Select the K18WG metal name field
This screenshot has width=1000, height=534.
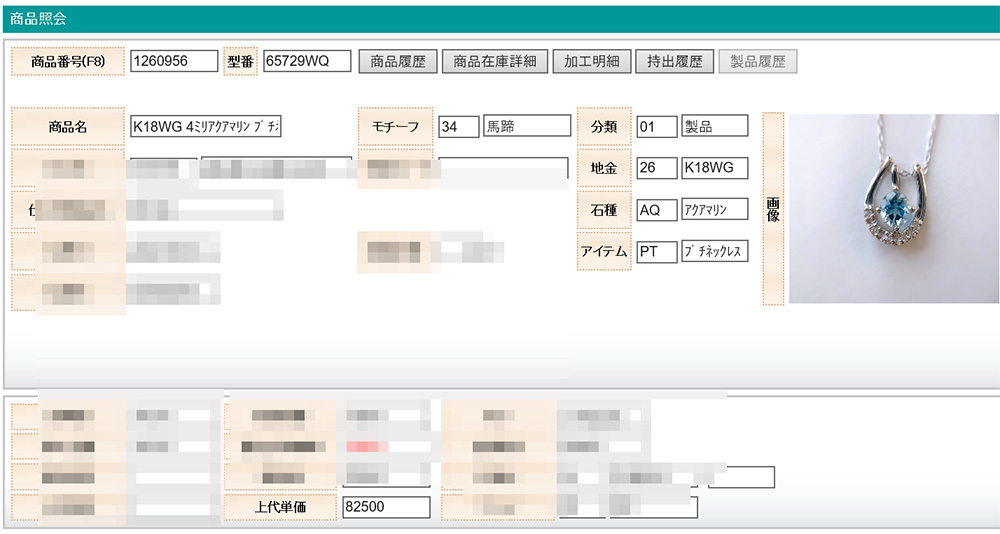(714, 168)
